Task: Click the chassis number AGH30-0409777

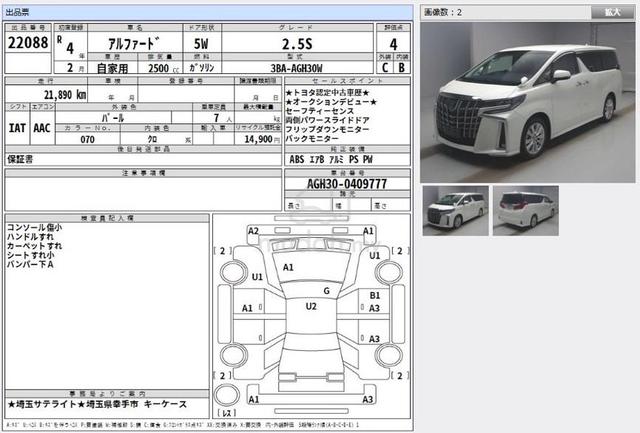Action: [x=347, y=184]
